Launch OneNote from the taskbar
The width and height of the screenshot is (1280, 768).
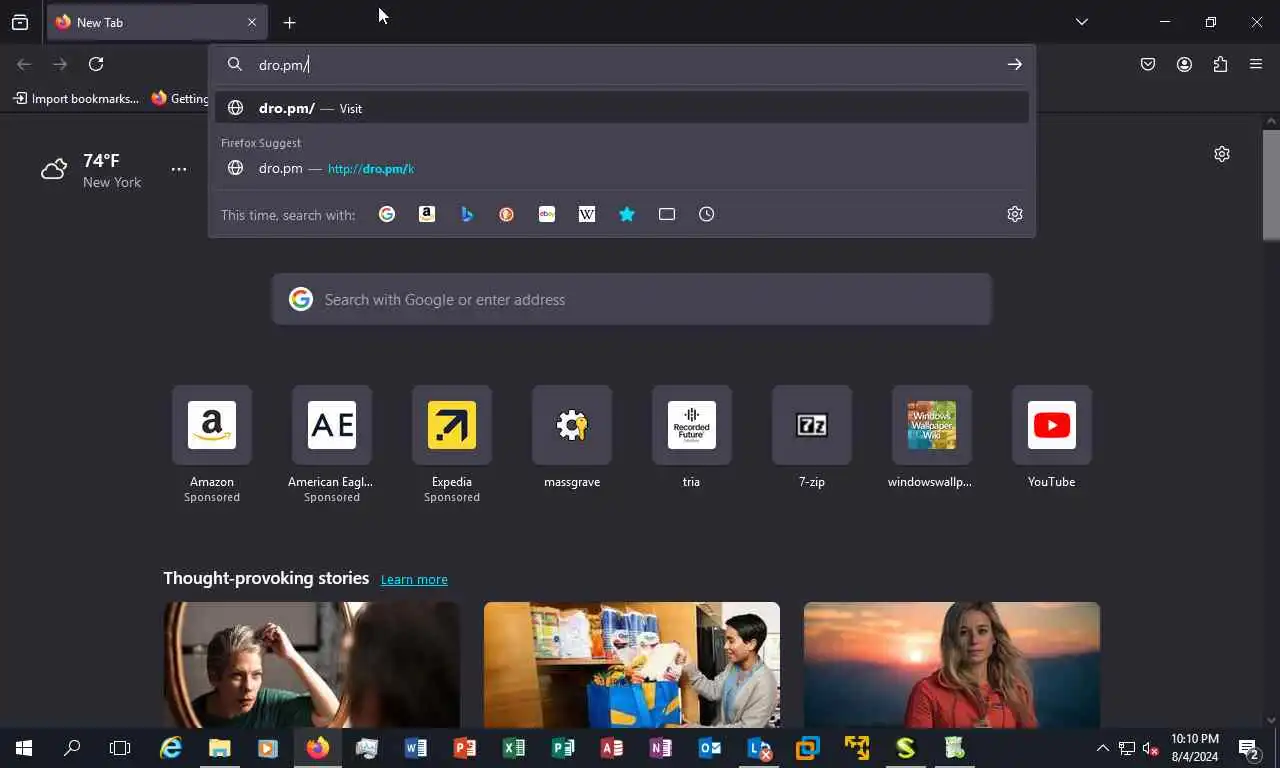pos(661,748)
